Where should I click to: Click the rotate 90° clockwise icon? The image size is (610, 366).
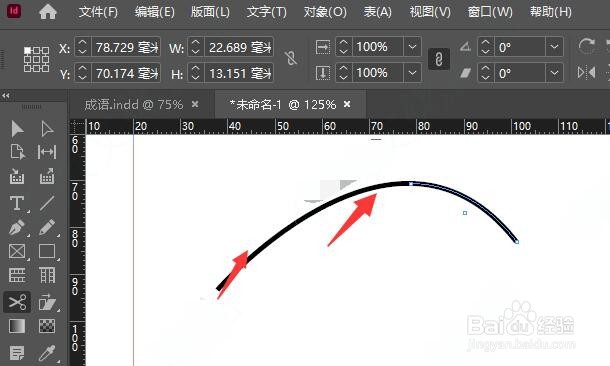586,46
